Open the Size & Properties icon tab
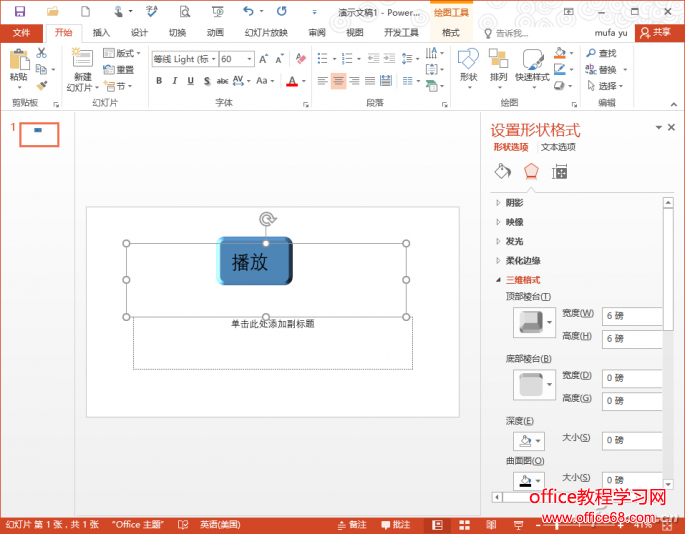 point(560,171)
